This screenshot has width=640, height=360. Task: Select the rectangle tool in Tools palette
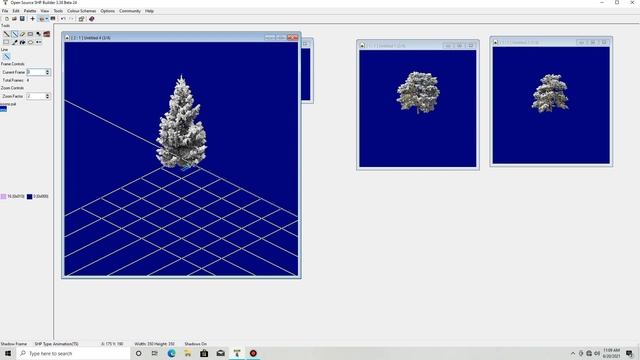click(x=31, y=34)
